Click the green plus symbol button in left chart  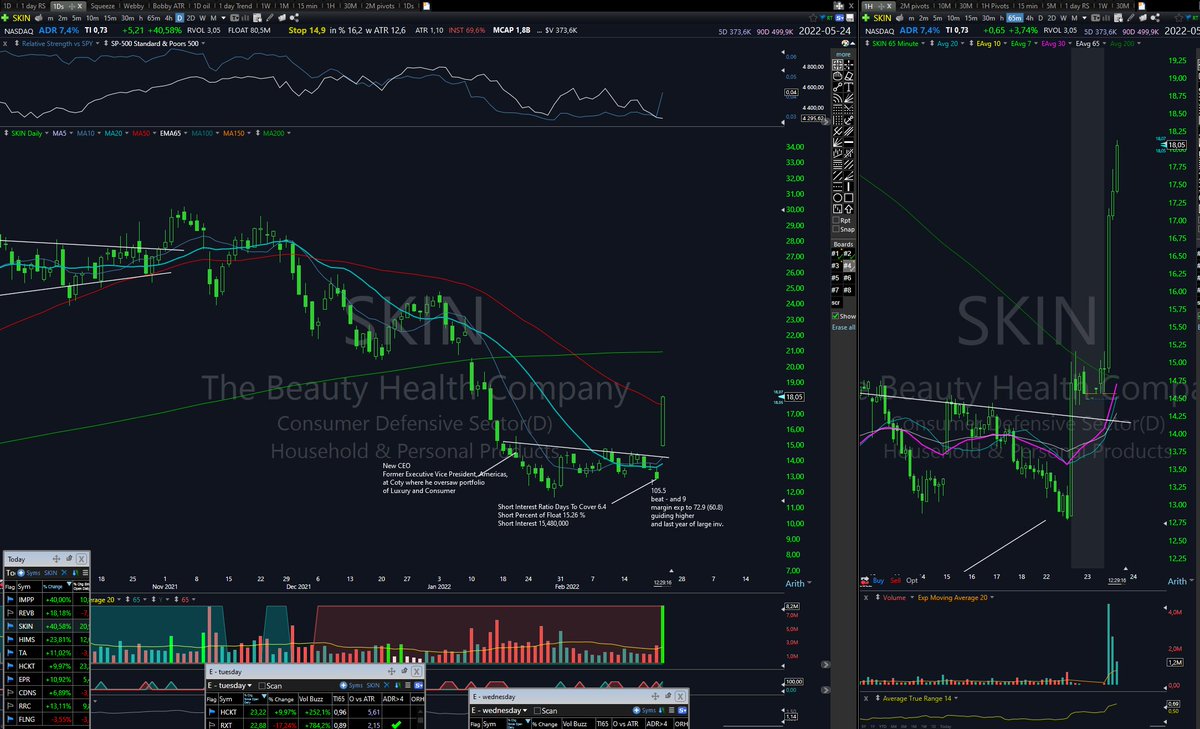[x=5, y=18]
